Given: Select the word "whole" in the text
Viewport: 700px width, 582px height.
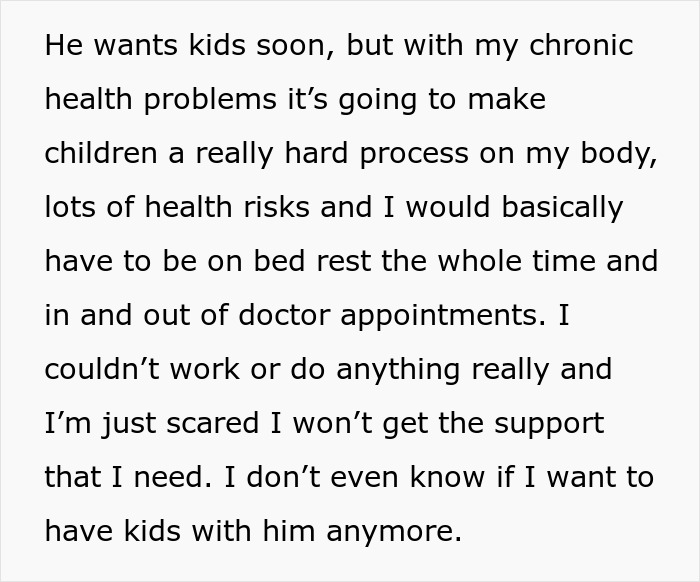Looking at the screenshot, I should click(x=479, y=261).
